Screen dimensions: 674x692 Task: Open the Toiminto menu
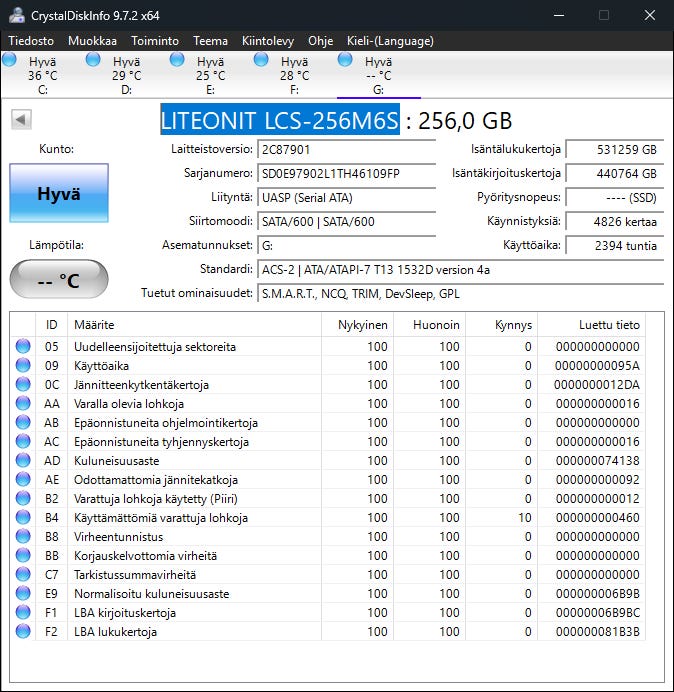[x=155, y=41]
